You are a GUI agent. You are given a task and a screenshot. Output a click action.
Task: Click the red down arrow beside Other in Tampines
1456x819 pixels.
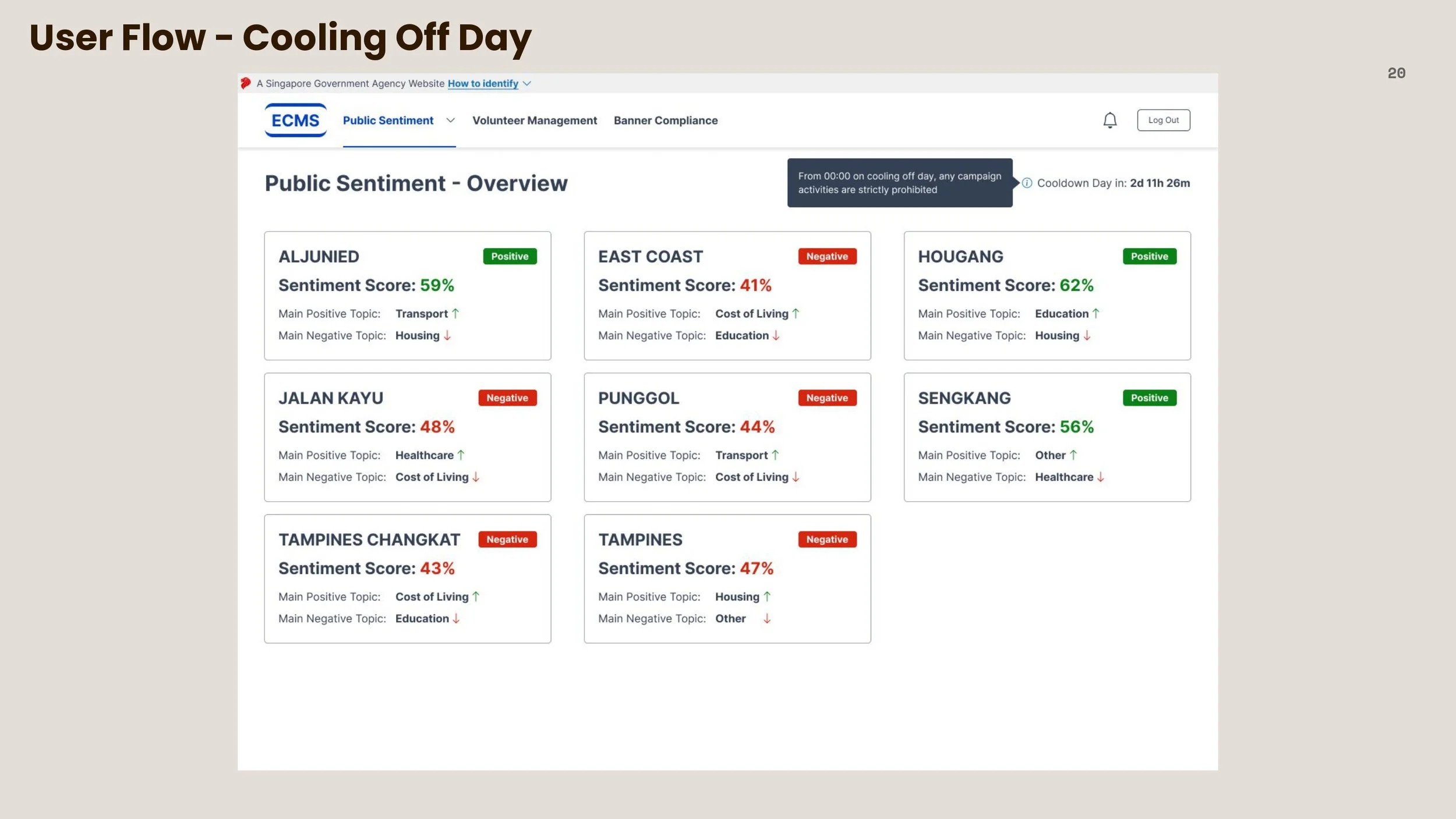pos(767,618)
